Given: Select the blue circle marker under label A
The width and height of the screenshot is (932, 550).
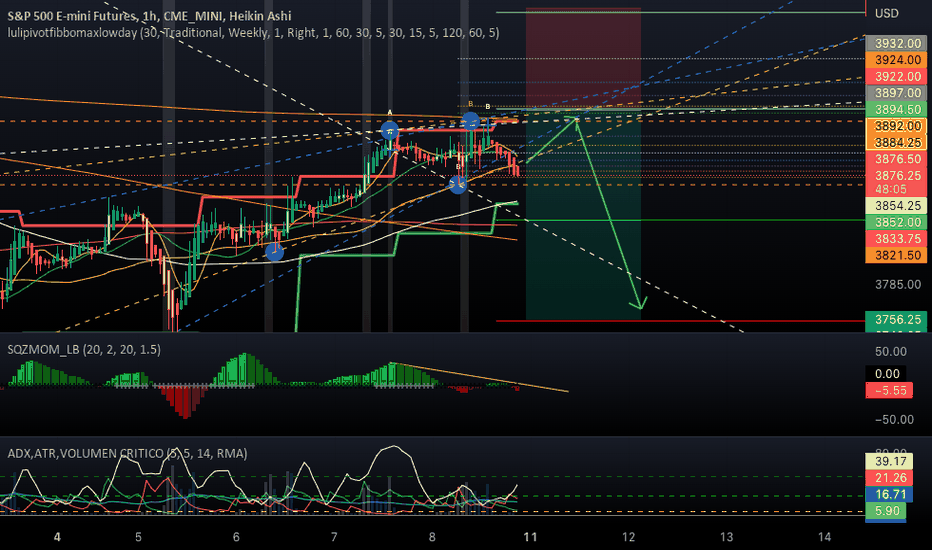Looking at the screenshot, I should (x=389, y=130).
